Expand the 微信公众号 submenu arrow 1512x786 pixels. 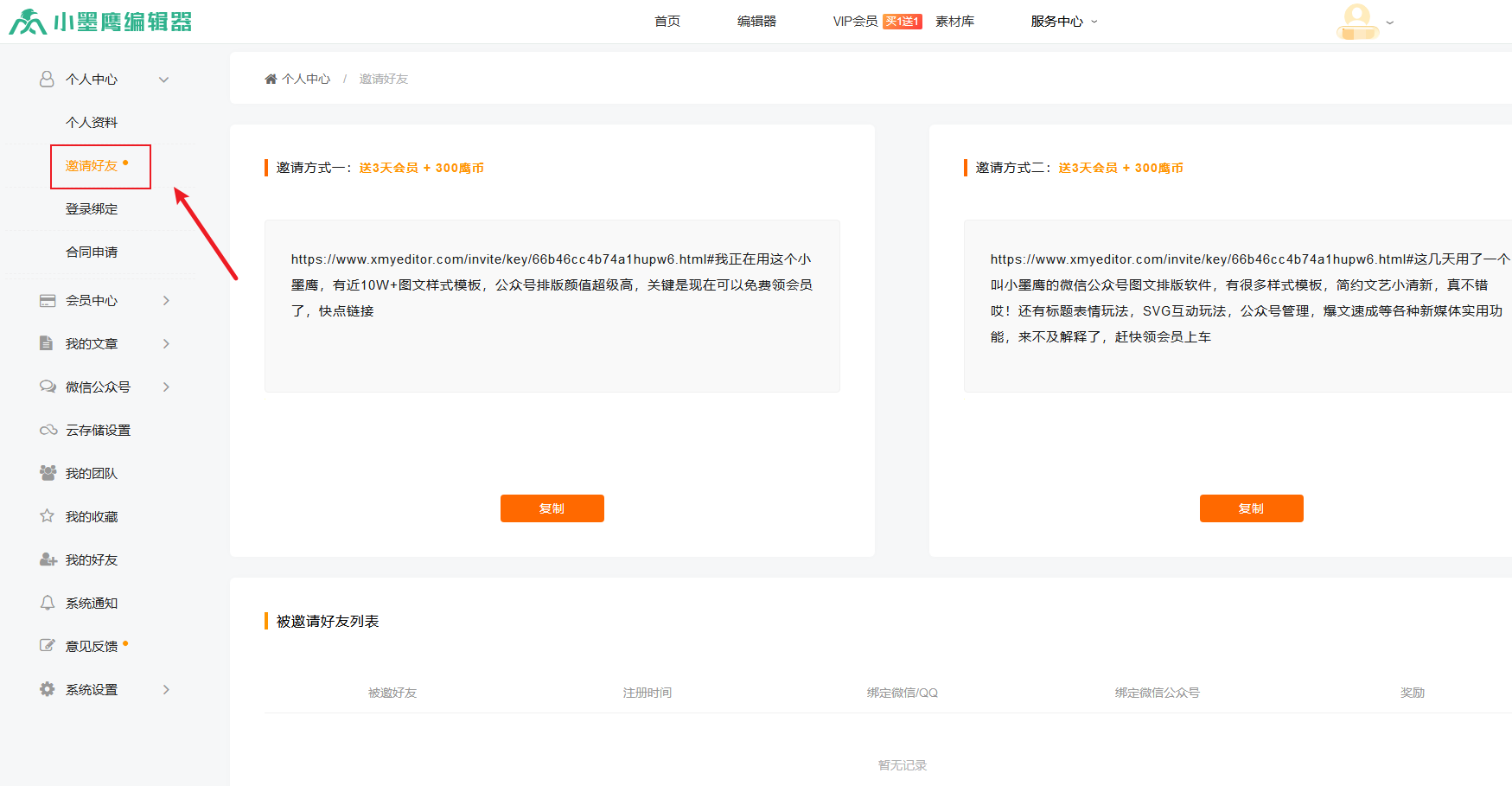pyautogui.click(x=166, y=387)
